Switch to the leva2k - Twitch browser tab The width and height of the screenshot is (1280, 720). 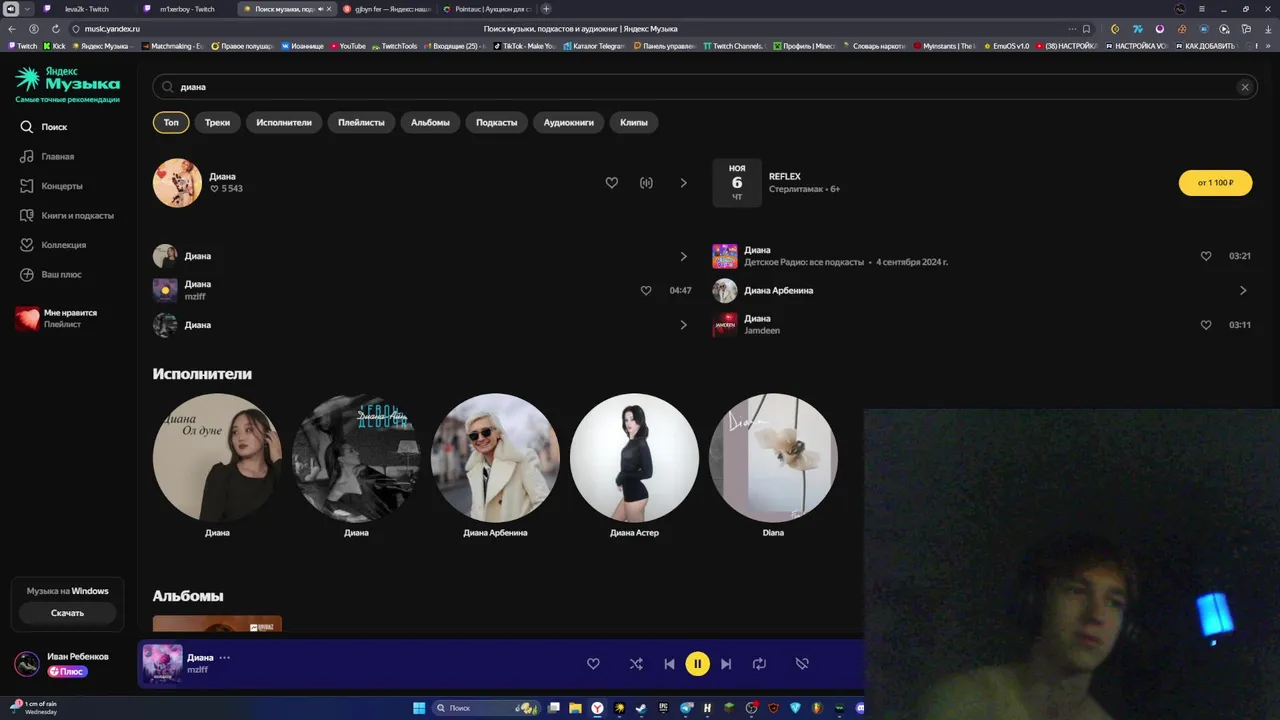click(86, 9)
